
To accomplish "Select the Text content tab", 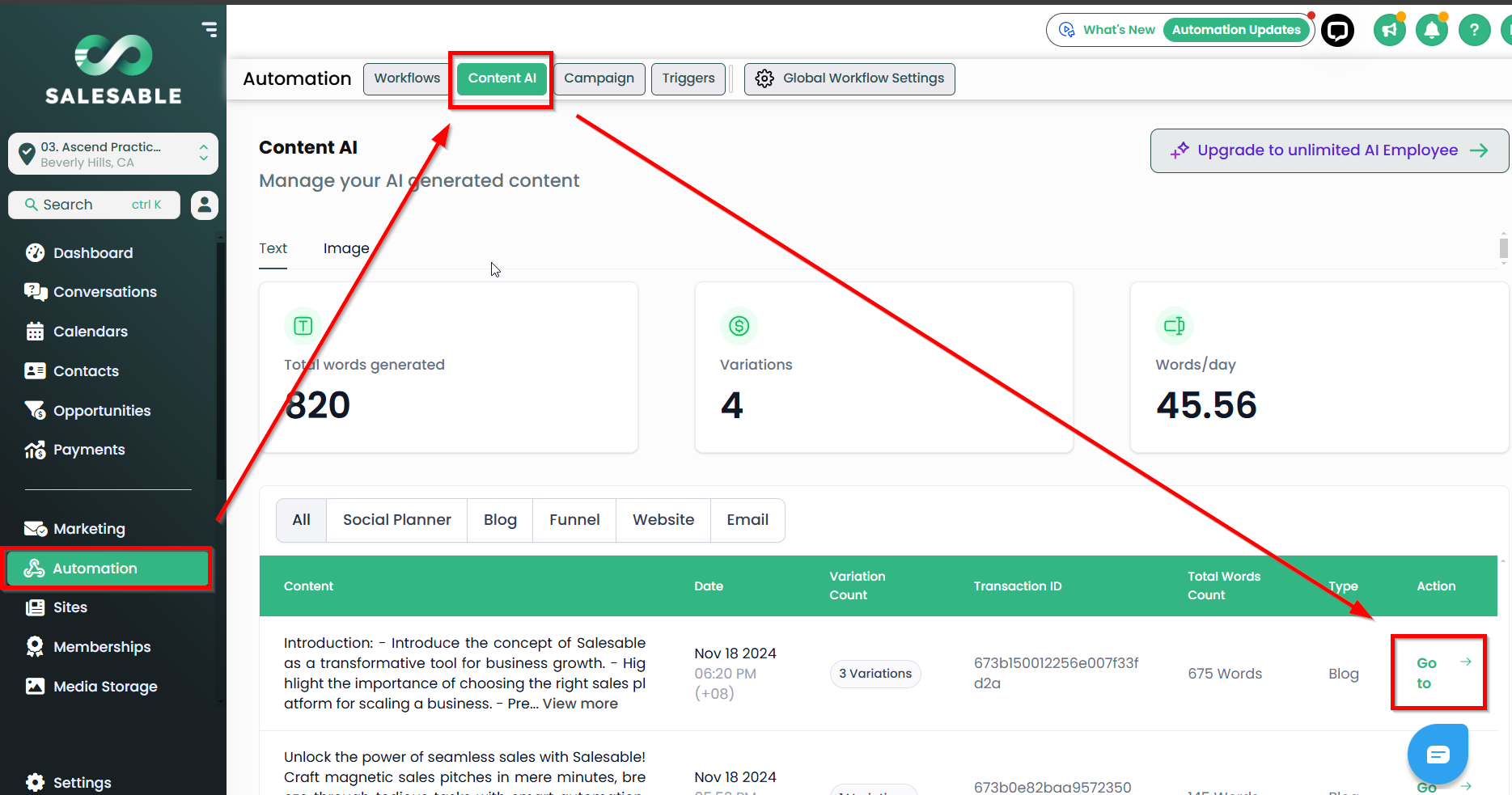I will pyautogui.click(x=273, y=249).
